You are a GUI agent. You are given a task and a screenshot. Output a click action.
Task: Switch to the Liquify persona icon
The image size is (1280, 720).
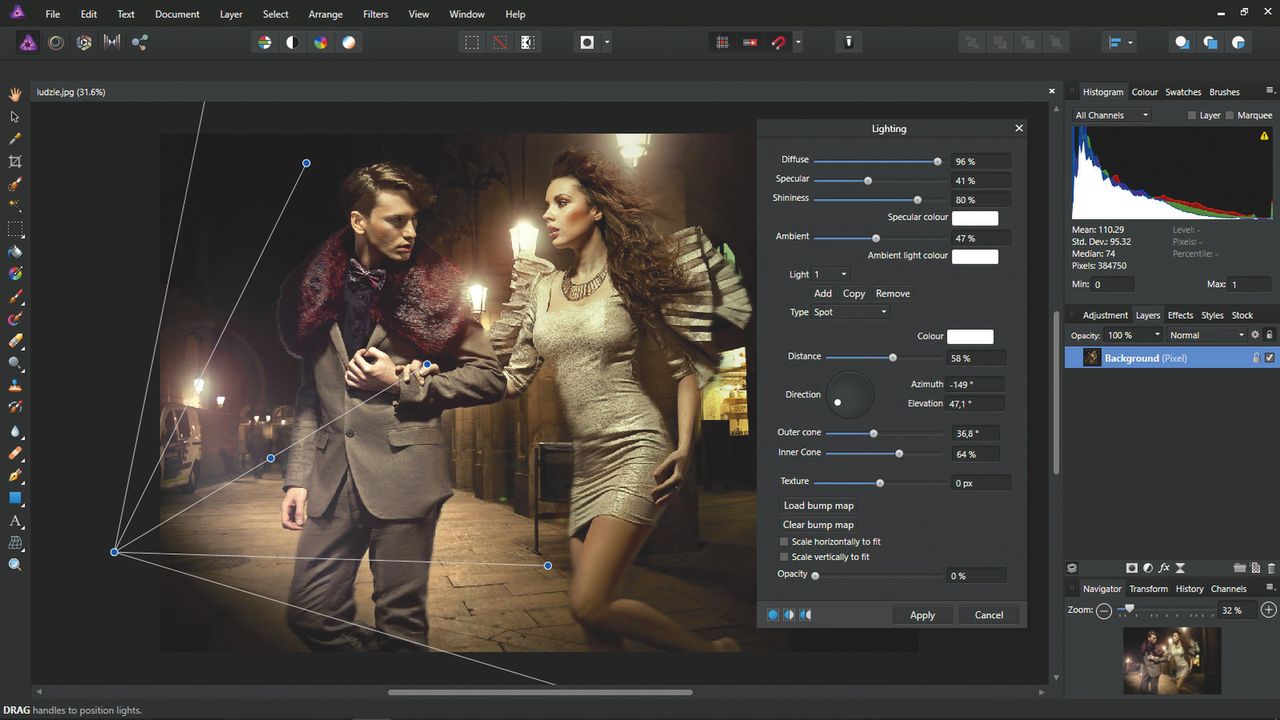point(56,43)
